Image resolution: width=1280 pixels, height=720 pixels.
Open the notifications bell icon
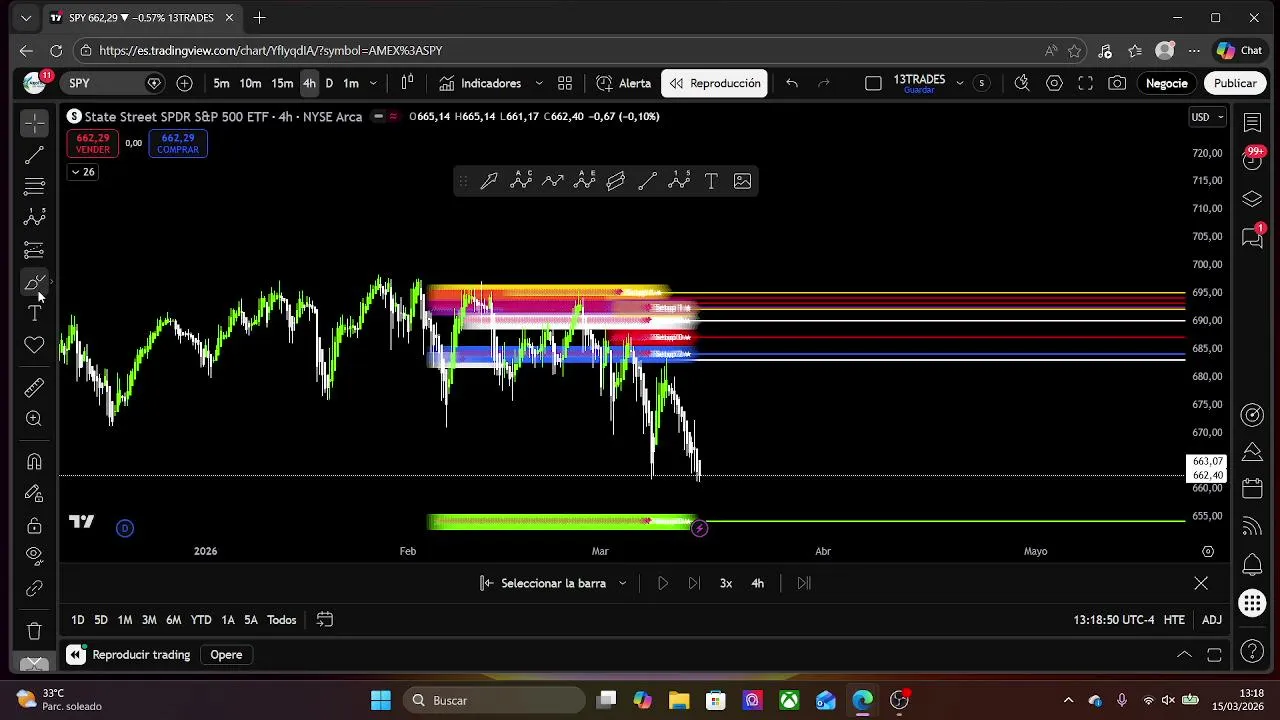tap(1252, 565)
